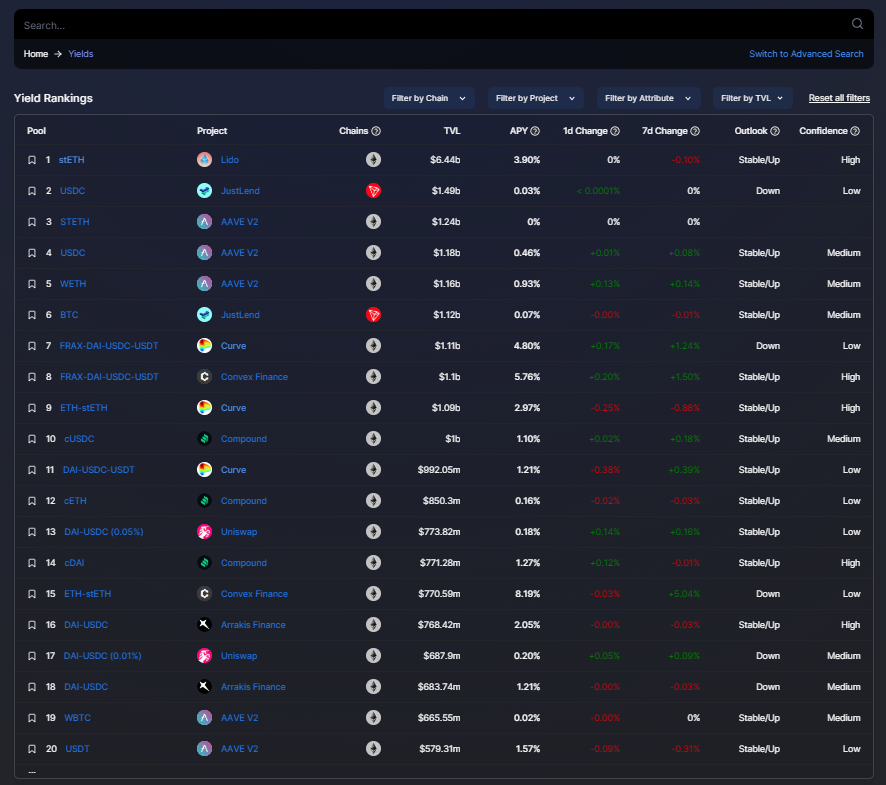Image resolution: width=886 pixels, height=785 pixels.
Task: Click the Lido project logo
Action: [x=205, y=160]
